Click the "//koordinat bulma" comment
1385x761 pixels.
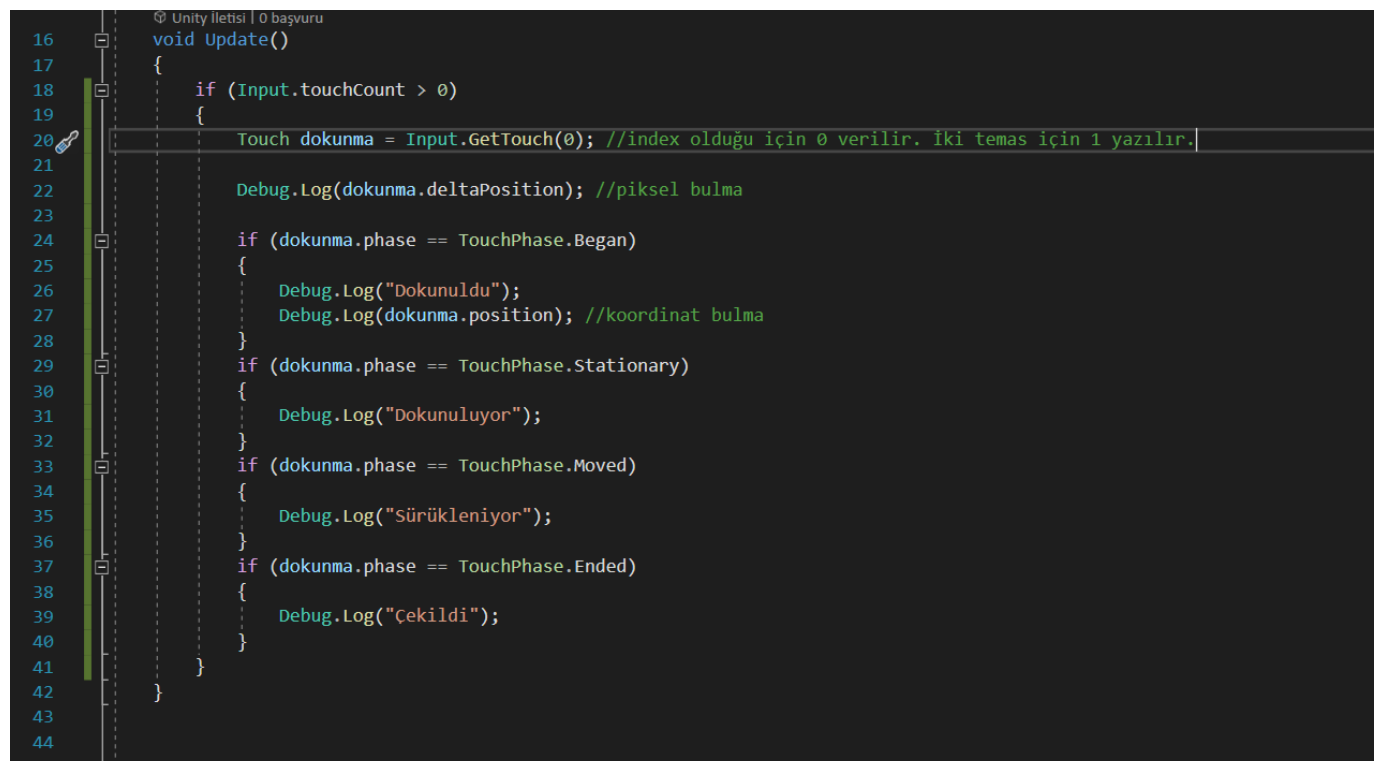pos(674,316)
